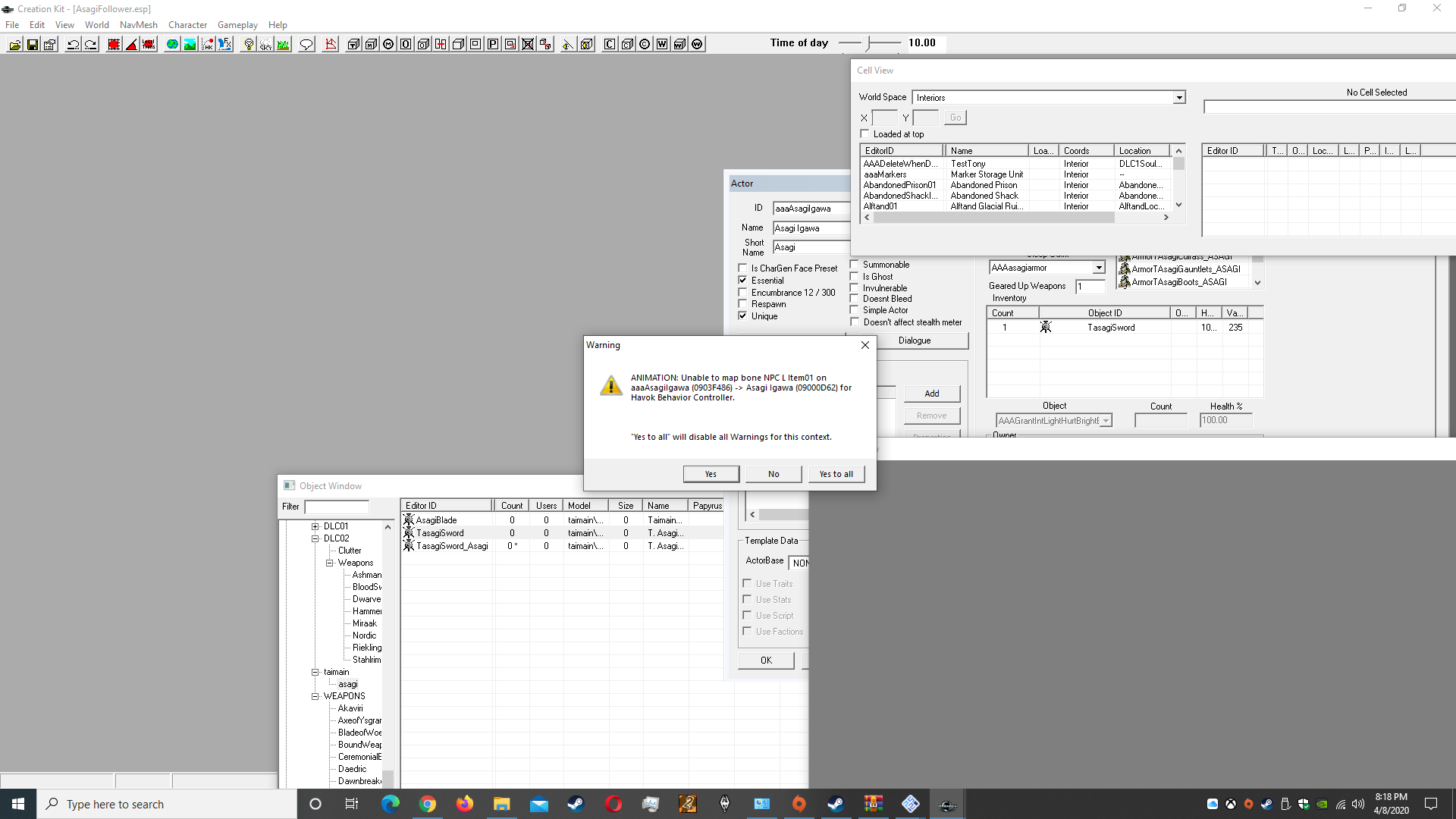Toggle the SKY toolbar icon
Screen dimensions: 1456x819
pos(265,44)
